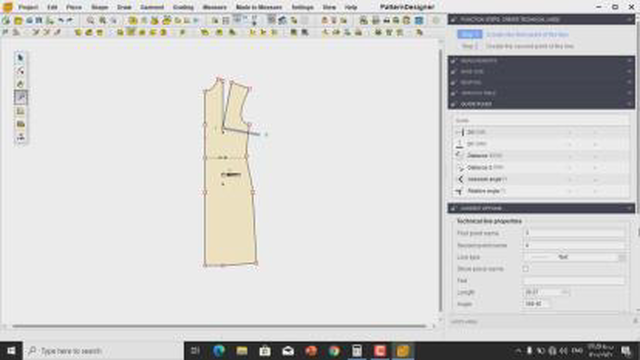Viewport: 640px width, 360px height.
Task: Click the Windows Start button
Action: [11, 351]
